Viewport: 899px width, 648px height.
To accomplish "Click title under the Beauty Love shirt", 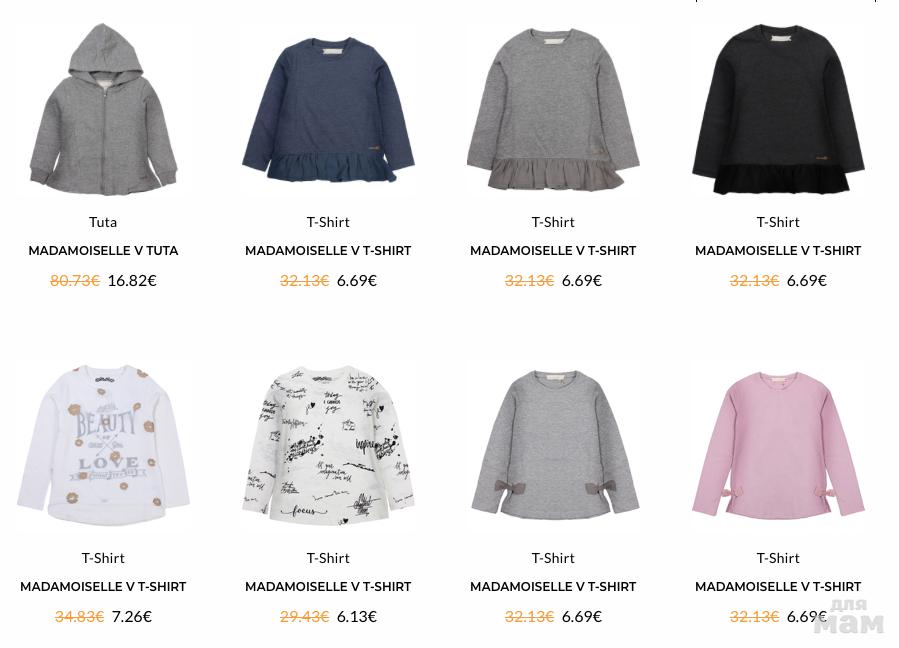I will pos(103,587).
